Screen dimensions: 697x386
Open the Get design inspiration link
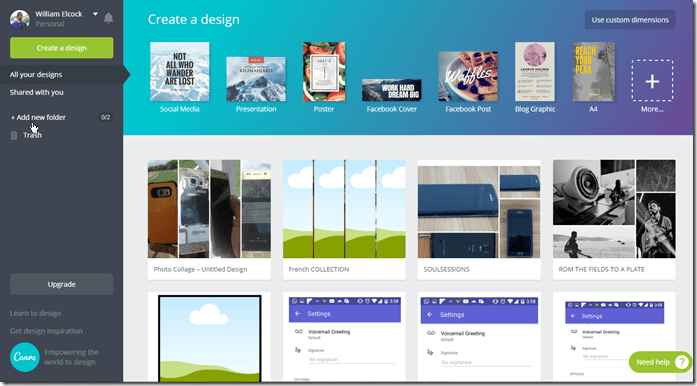coord(46,331)
